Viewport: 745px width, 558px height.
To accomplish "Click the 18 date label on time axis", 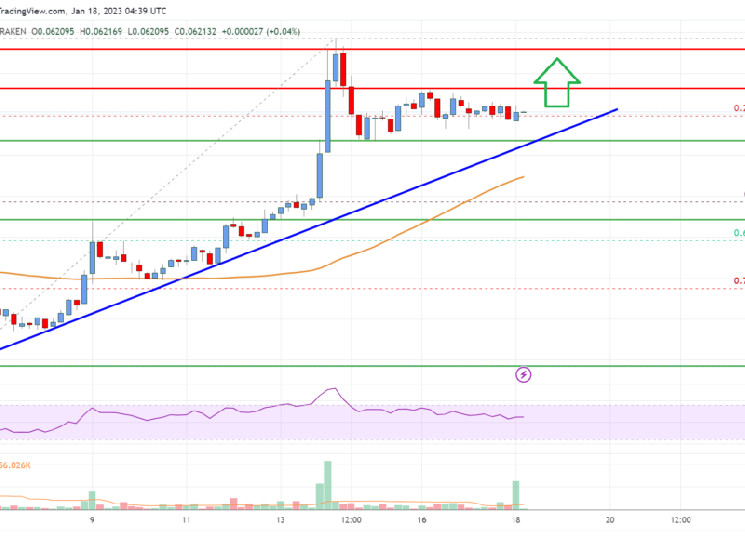I will pyautogui.click(x=516, y=520).
